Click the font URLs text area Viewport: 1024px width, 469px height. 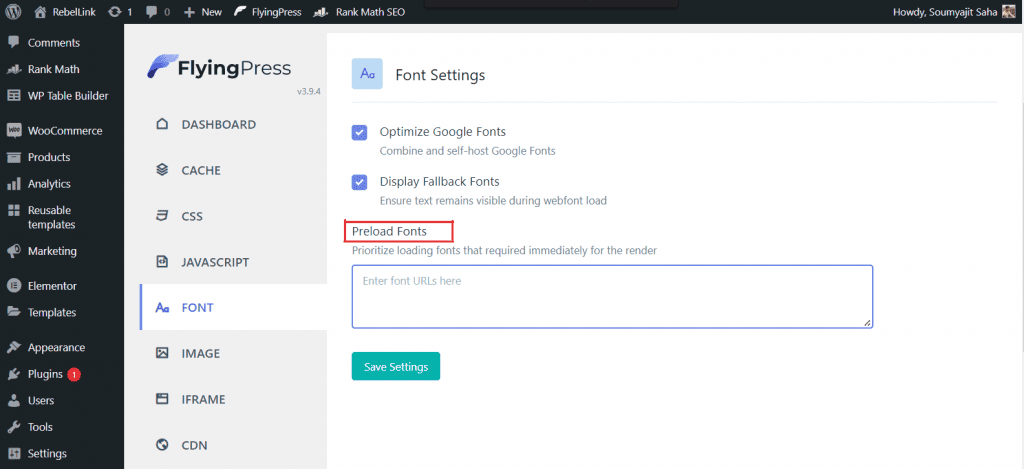point(612,296)
